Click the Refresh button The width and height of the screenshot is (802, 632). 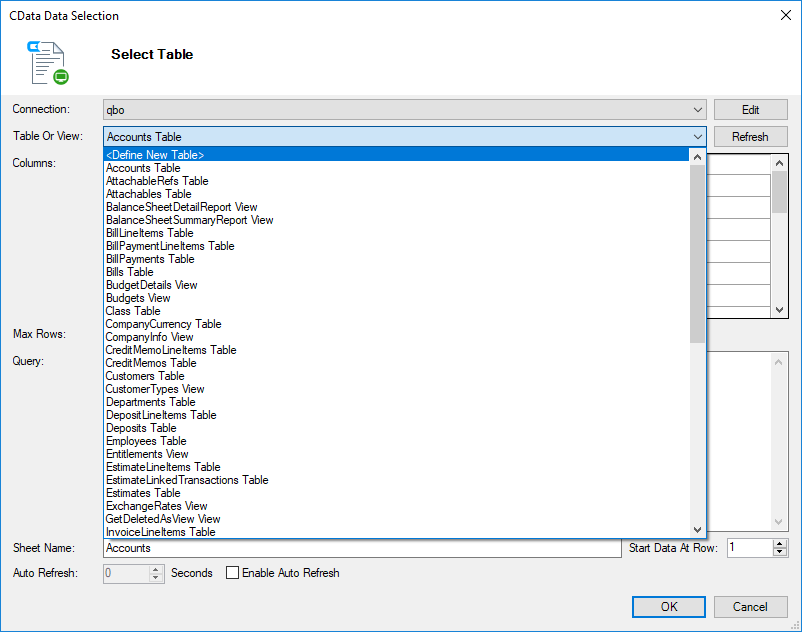click(750, 137)
